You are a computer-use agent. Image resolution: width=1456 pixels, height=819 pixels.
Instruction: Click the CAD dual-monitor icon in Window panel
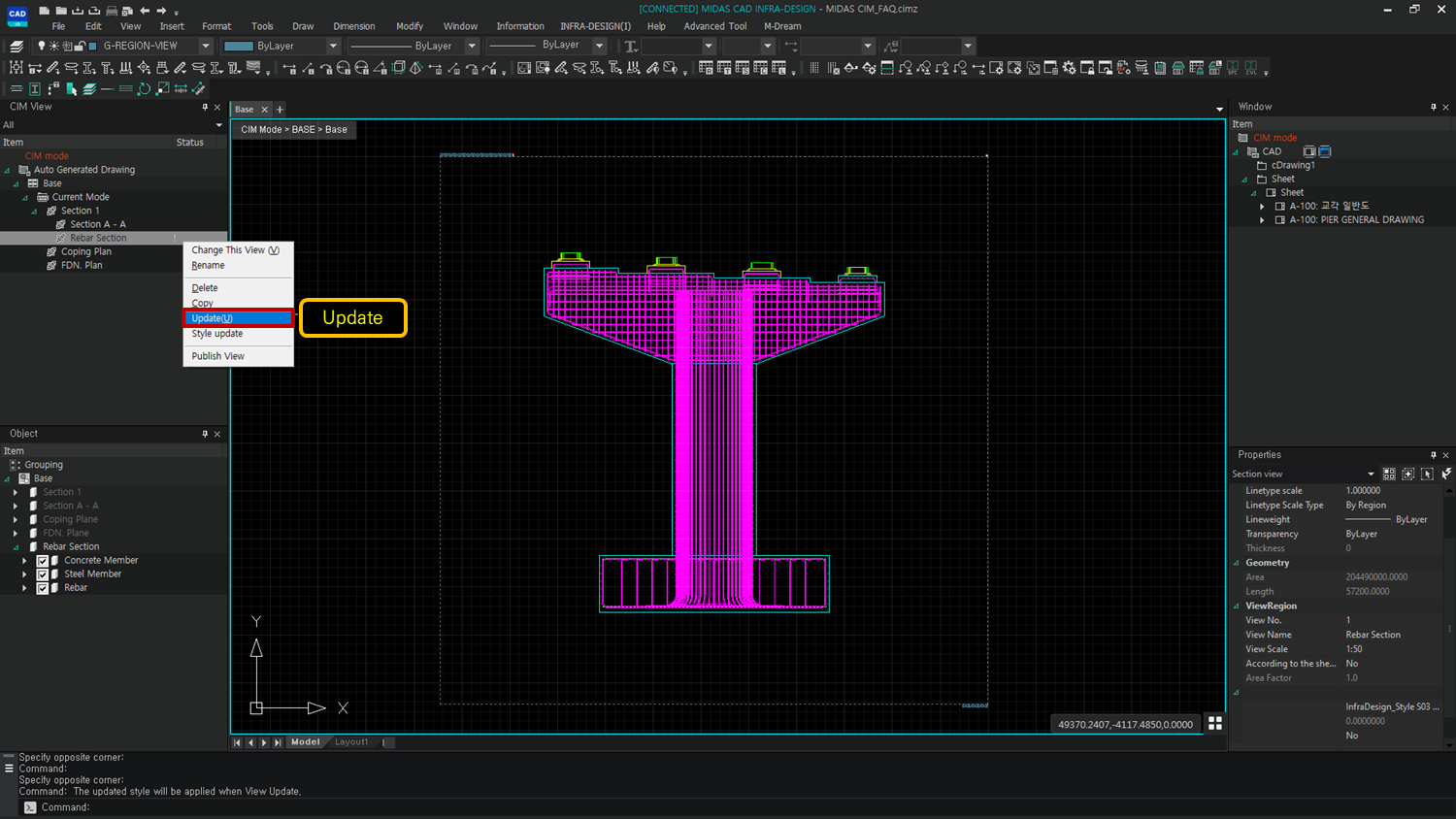(x=1308, y=151)
